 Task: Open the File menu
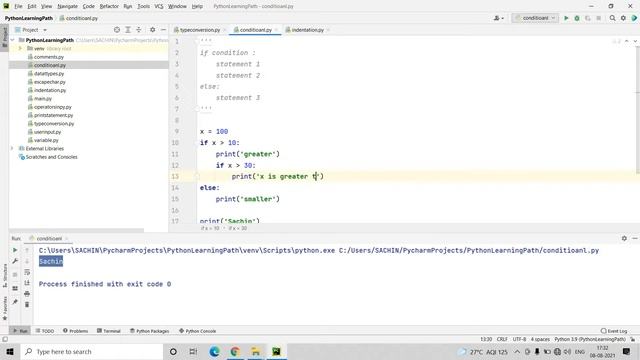tap(18, 6)
